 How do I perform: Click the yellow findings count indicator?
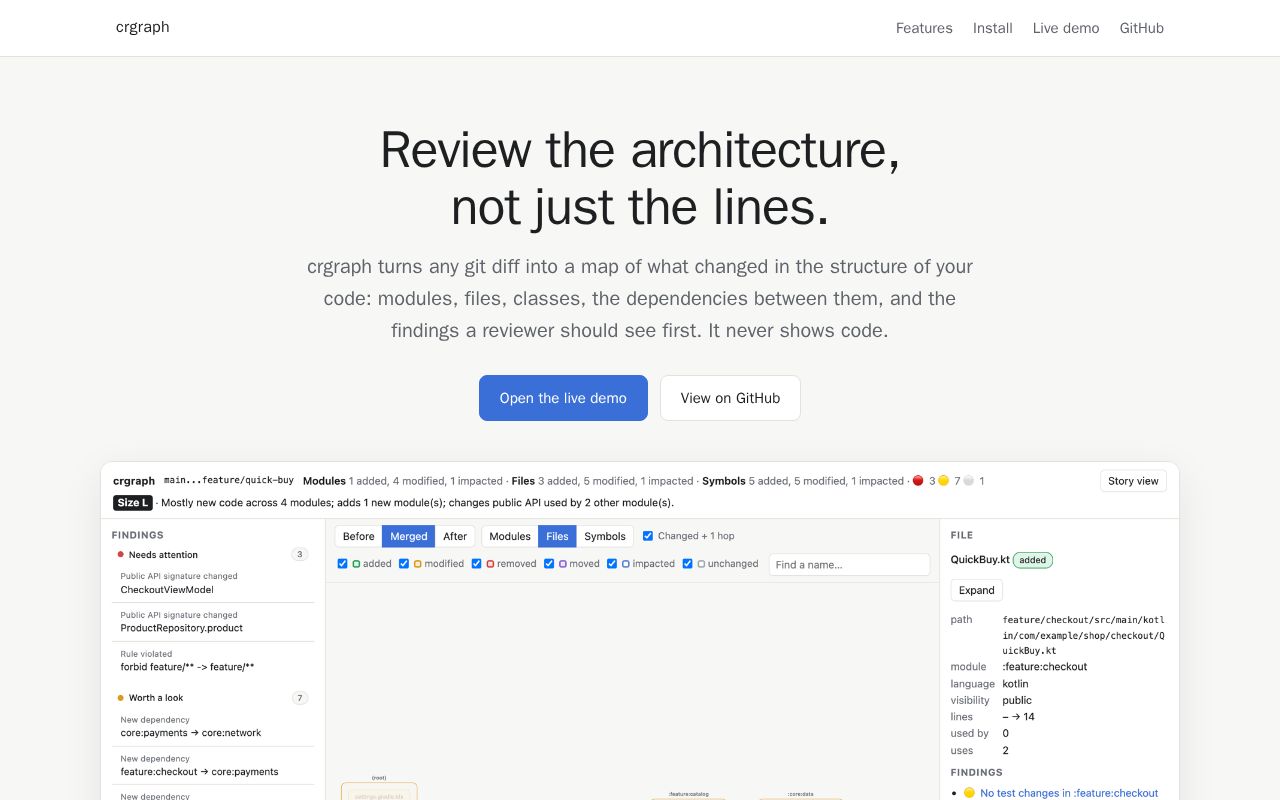949,481
